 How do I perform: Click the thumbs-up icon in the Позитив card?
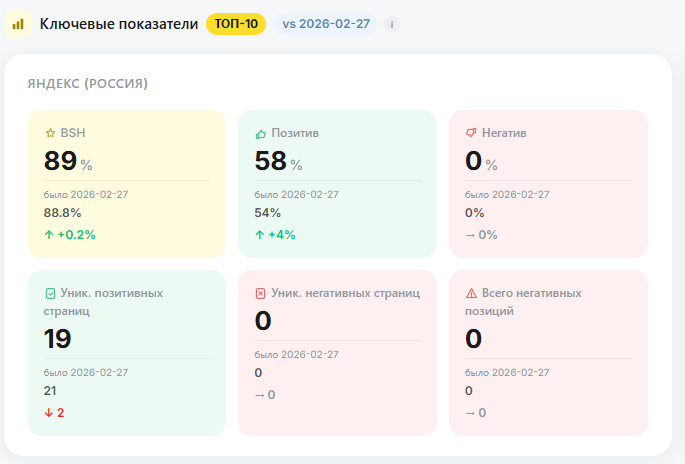pyautogui.click(x=260, y=134)
